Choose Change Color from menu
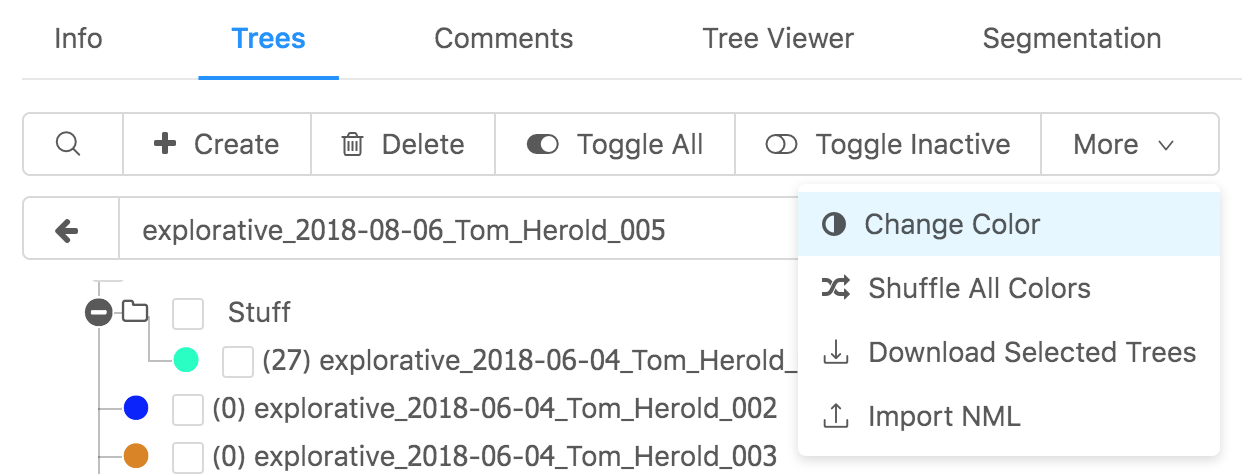Image resolution: width=1242 pixels, height=474 pixels. pyautogui.click(x=951, y=224)
